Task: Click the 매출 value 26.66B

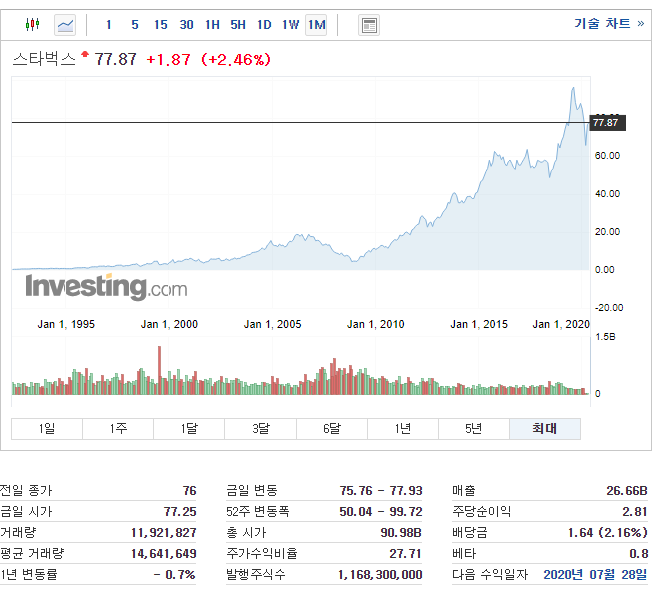Action: pyautogui.click(x=627, y=491)
